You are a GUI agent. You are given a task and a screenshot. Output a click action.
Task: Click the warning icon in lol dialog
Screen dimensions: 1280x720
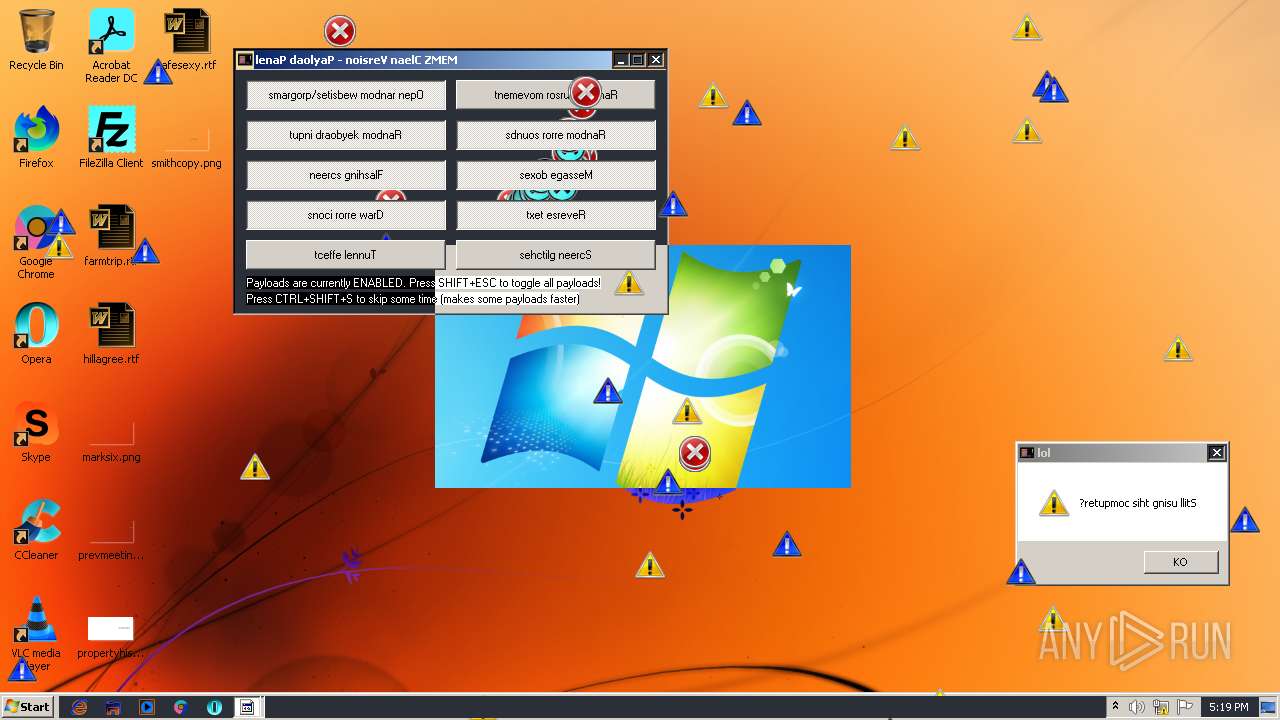coord(1053,503)
